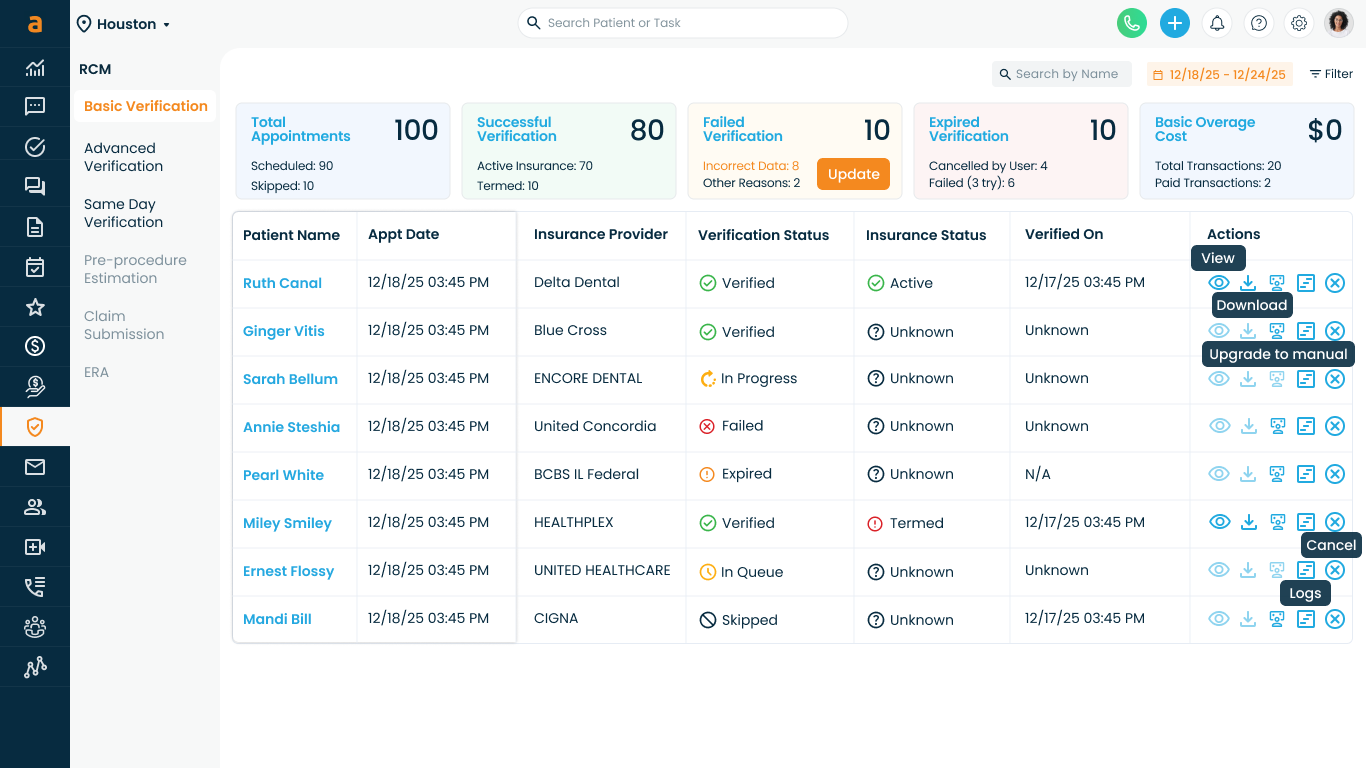The image size is (1366, 768).
Task: Open settings gear in top bar
Action: click(x=1299, y=23)
